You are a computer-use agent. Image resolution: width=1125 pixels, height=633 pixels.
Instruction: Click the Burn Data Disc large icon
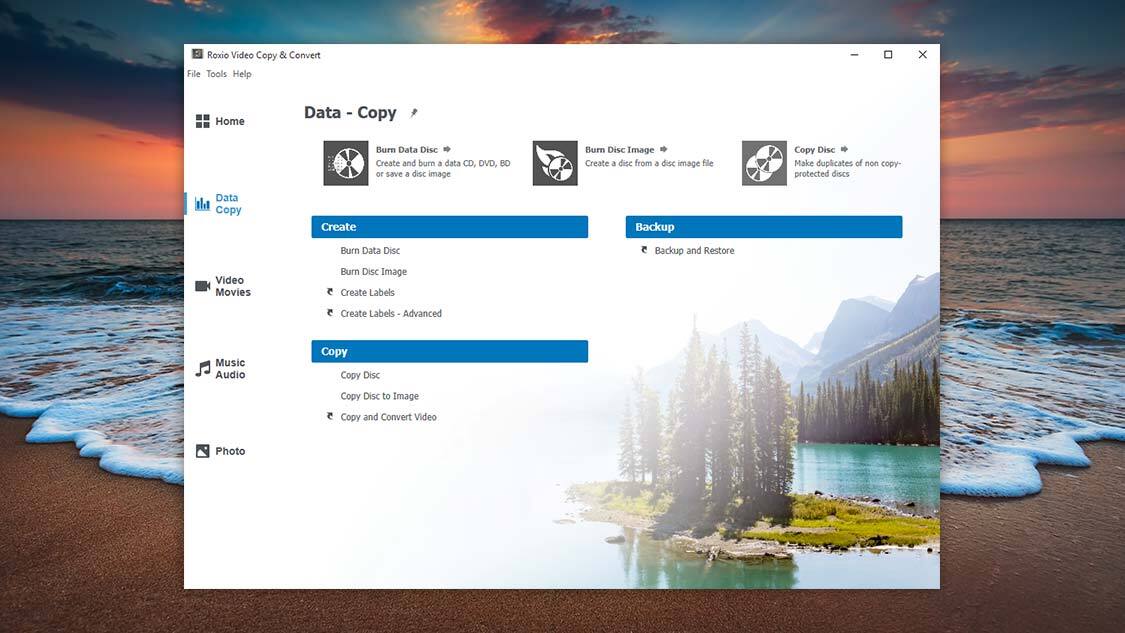pos(346,163)
